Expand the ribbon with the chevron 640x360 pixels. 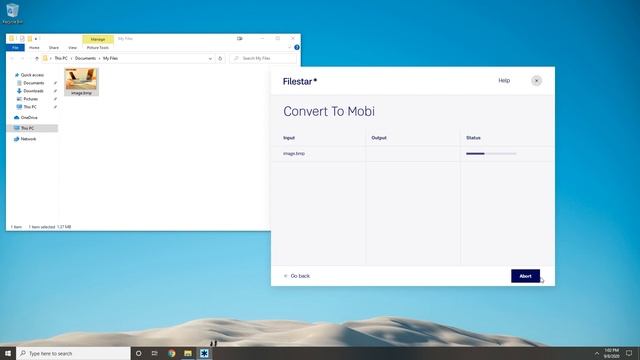click(x=289, y=47)
